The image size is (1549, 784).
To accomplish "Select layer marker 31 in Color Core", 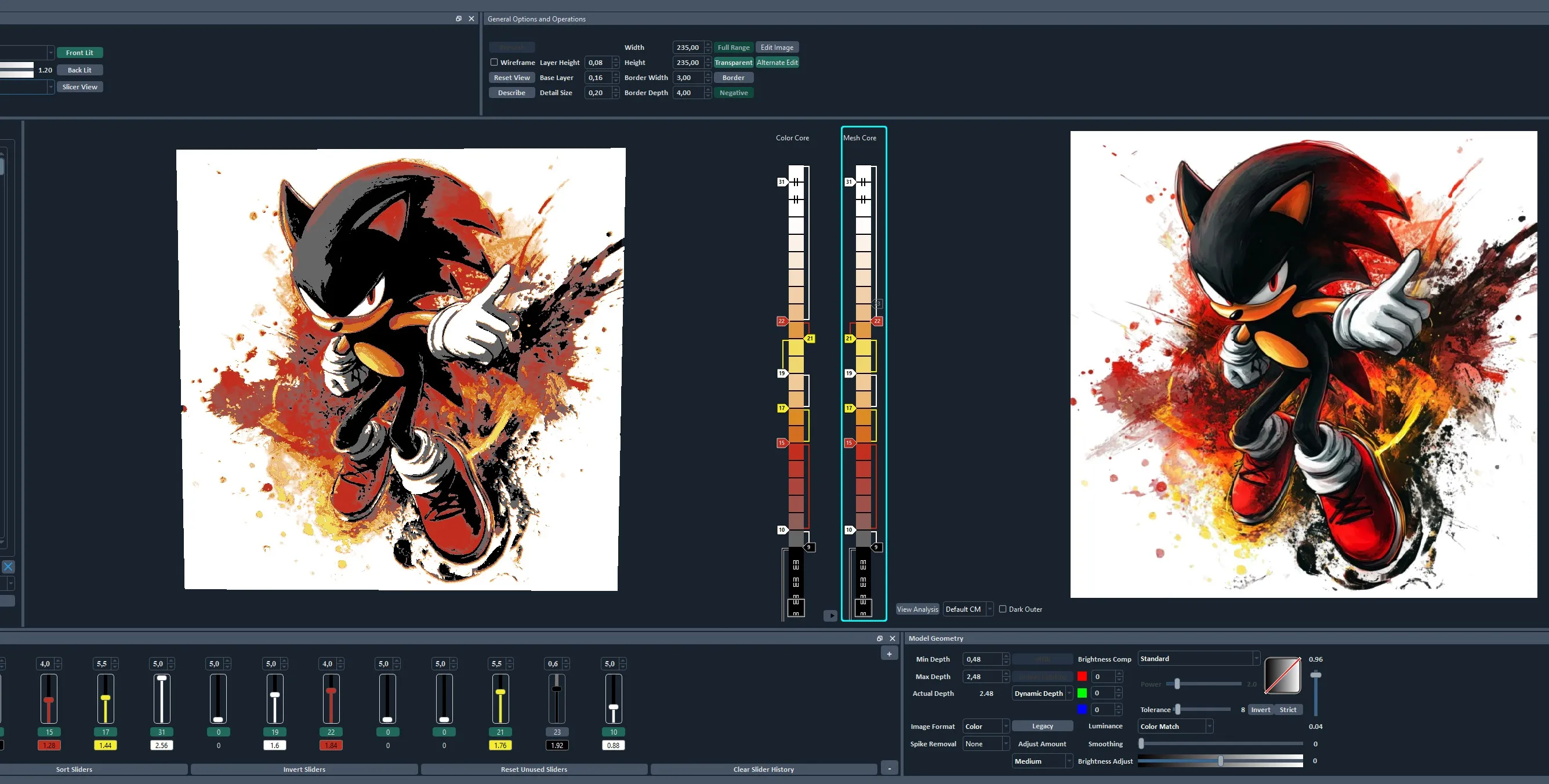I will pyautogui.click(x=781, y=182).
